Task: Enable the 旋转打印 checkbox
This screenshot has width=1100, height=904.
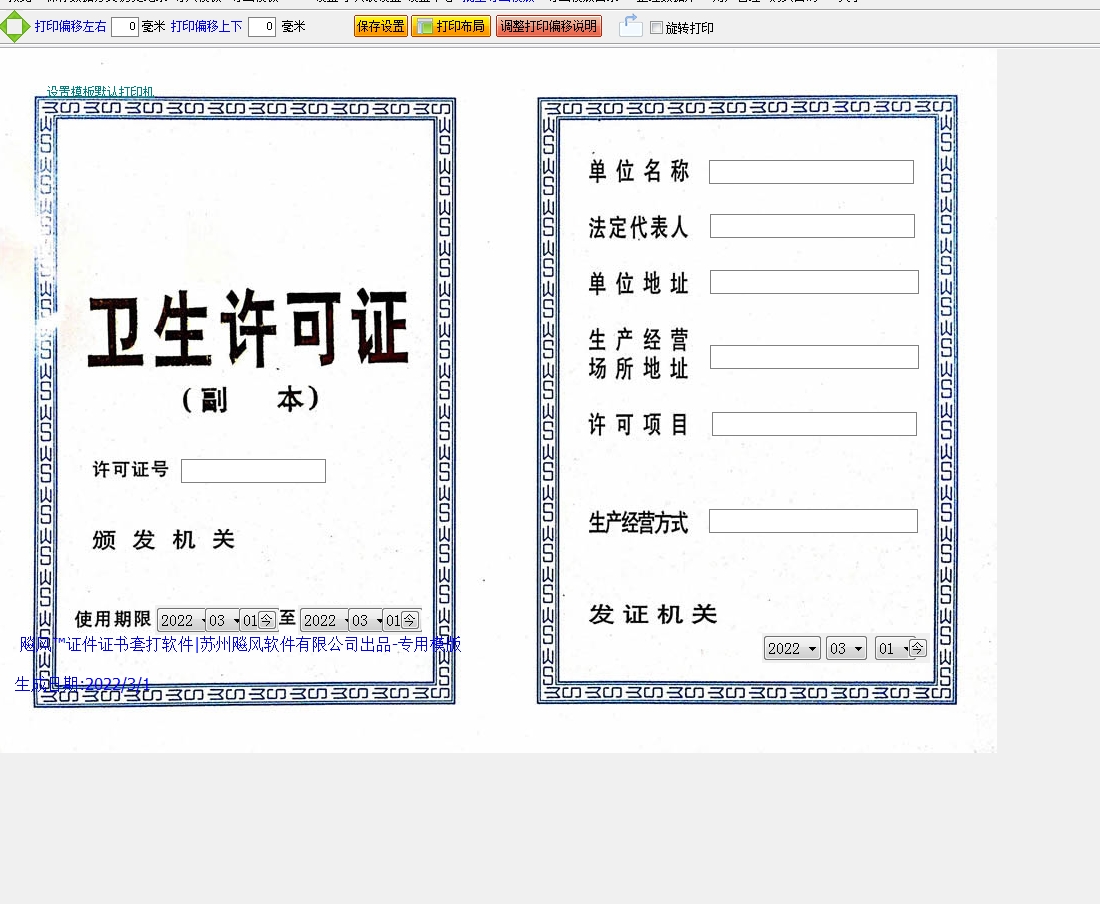Action: 656,28
